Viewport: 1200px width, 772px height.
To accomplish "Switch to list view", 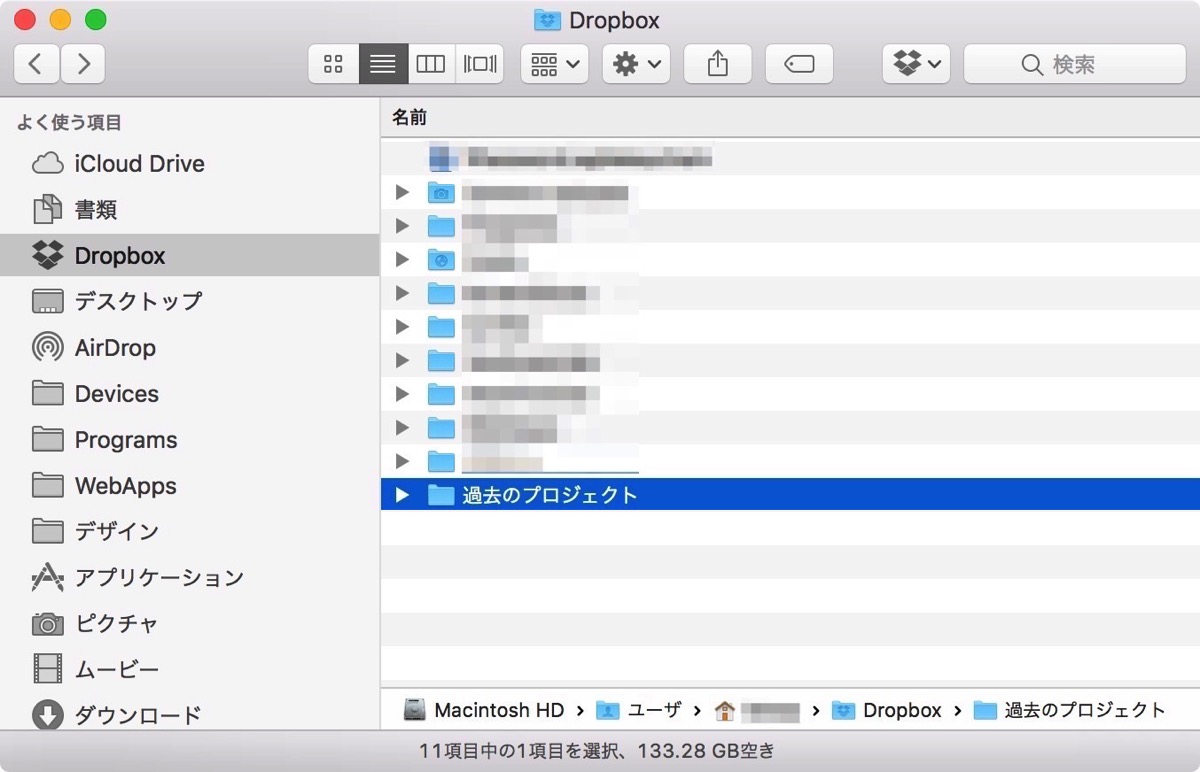I will pyautogui.click(x=382, y=64).
